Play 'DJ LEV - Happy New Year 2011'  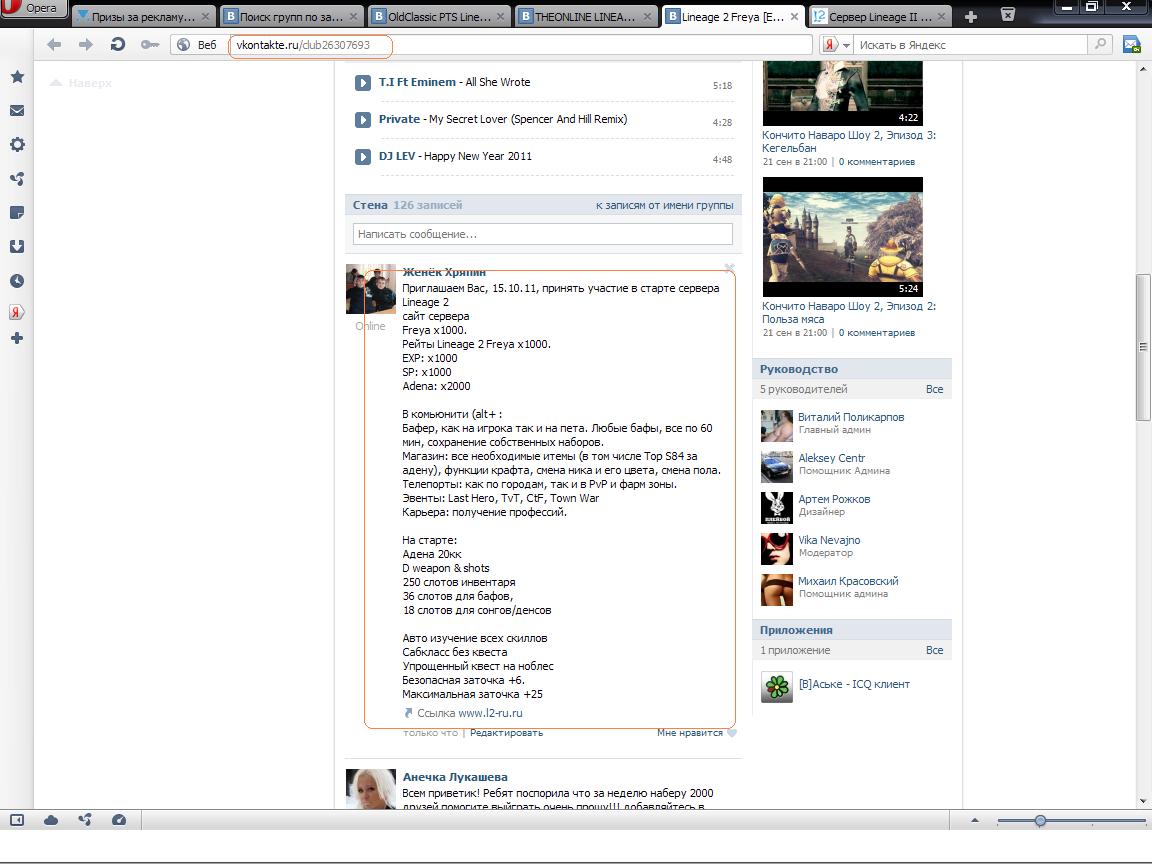[x=363, y=156]
